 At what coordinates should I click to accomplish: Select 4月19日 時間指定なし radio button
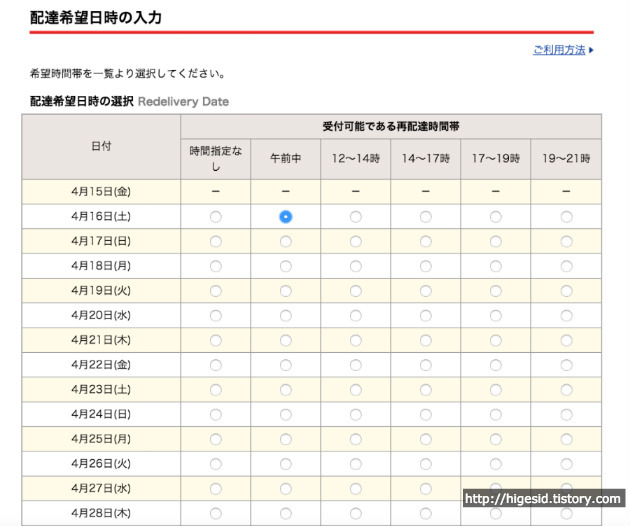click(216, 291)
